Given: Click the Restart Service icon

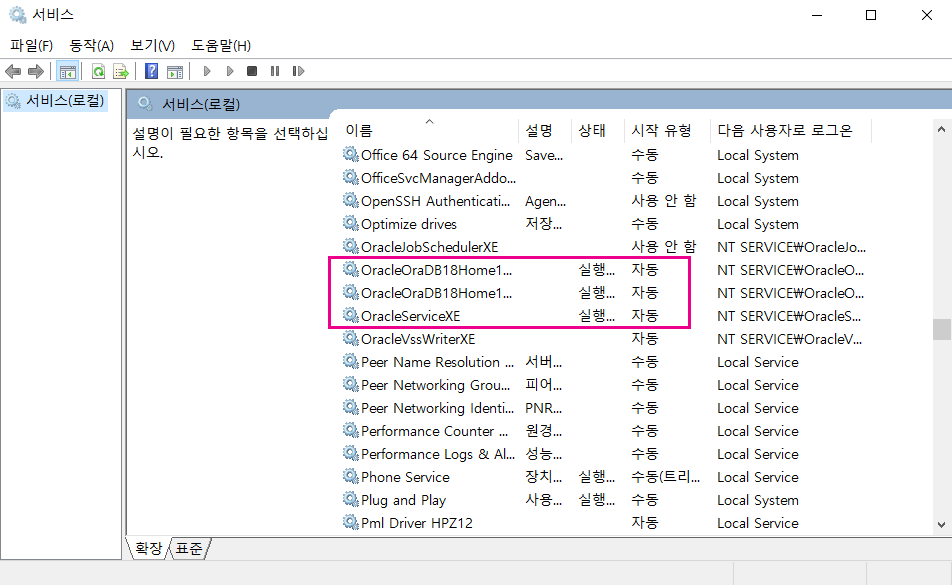Looking at the screenshot, I should coord(298,72).
